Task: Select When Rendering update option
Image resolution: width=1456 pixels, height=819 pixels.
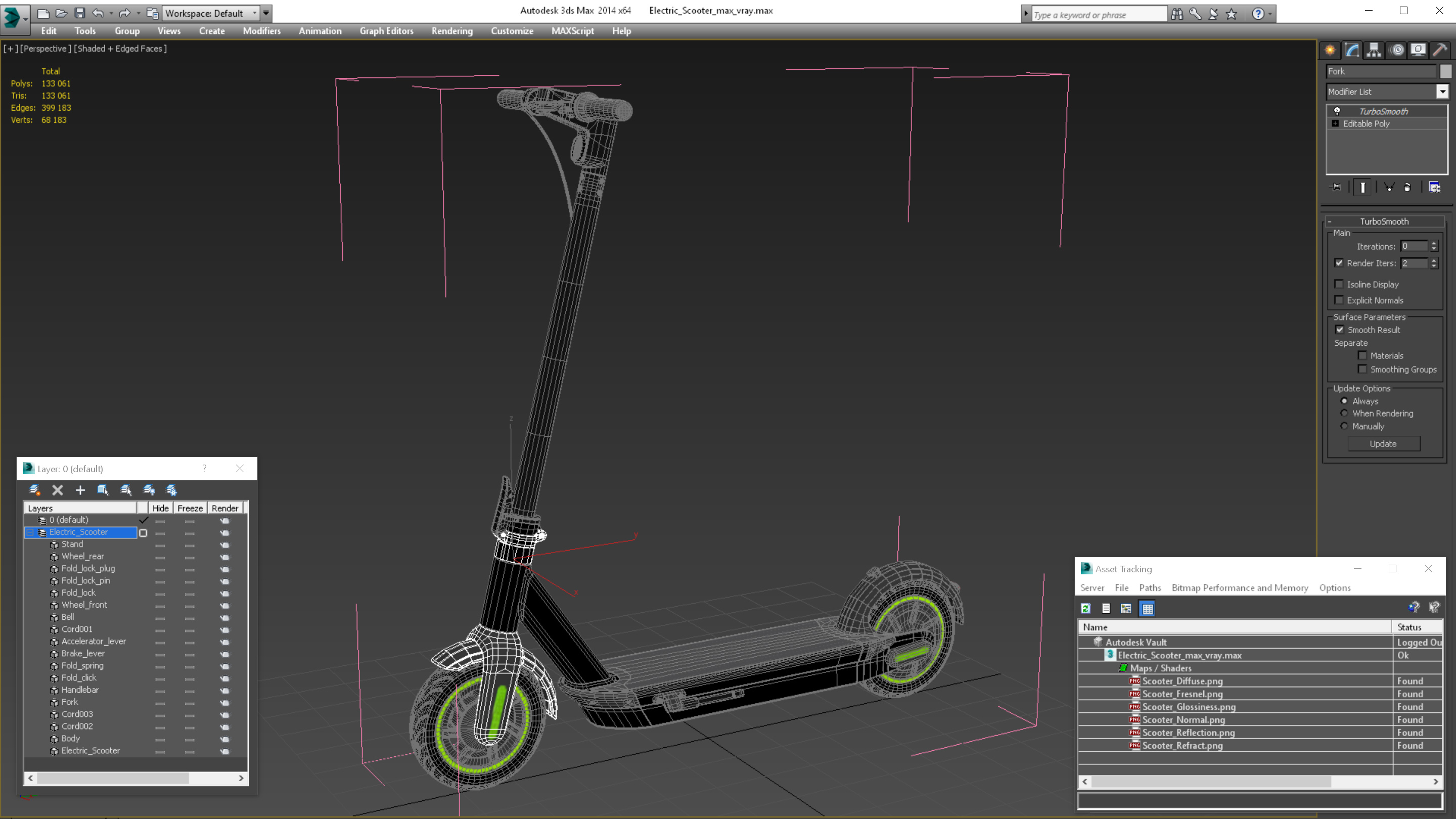Action: pos(1345,413)
